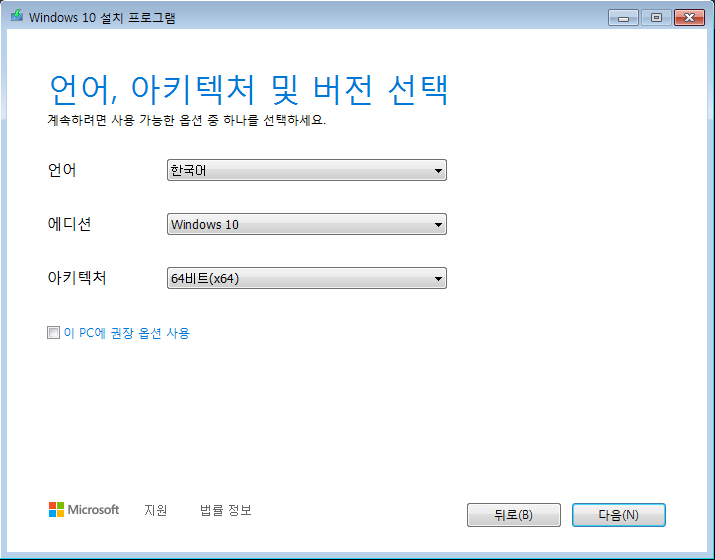The width and height of the screenshot is (715, 560).
Task: Click the 다음(N) button
Action: coord(619,515)
